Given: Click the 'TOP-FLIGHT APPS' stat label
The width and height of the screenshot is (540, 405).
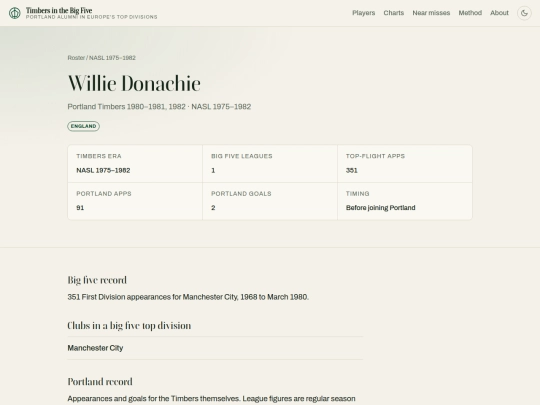Looking at the screenshot, I should tap(375, 156).
